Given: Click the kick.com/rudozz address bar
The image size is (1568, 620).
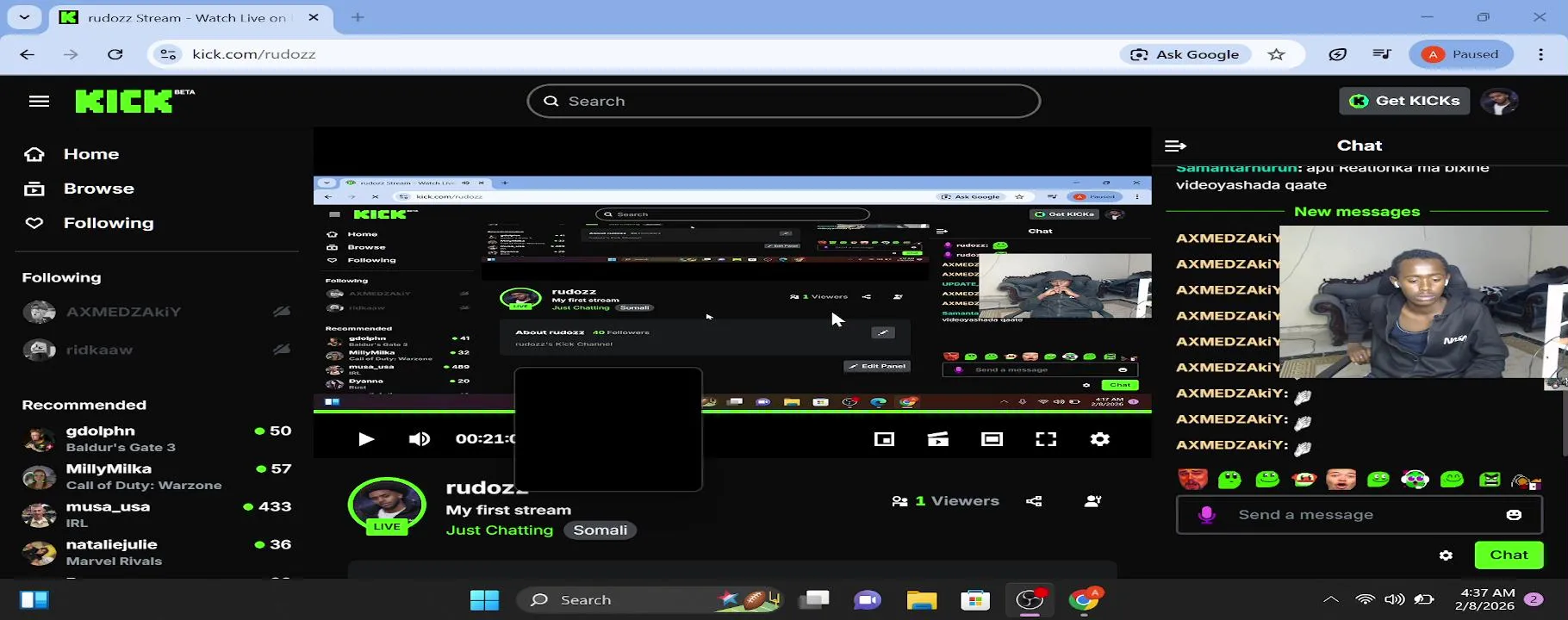Looking at the screenshot, I should tap(253, 54).
